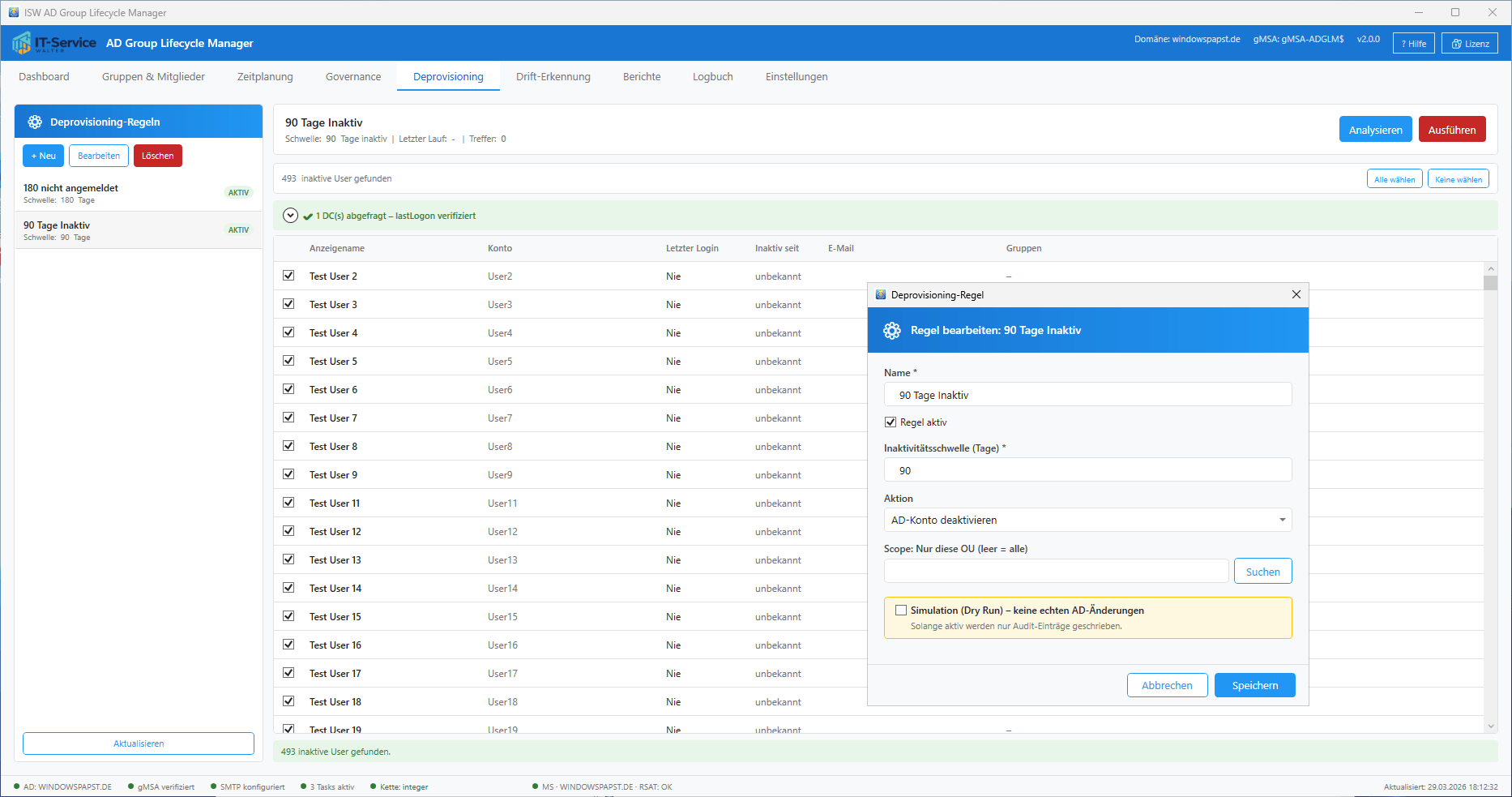The image size is (1512, 797).
Task: Open Hilfe with the question mark button
Action: click(x=1413, y=44)
